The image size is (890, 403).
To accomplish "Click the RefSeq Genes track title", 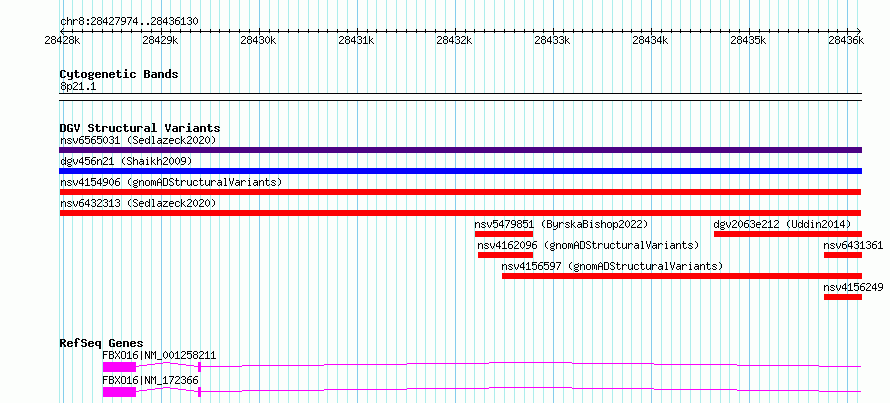I will [102, 343].
